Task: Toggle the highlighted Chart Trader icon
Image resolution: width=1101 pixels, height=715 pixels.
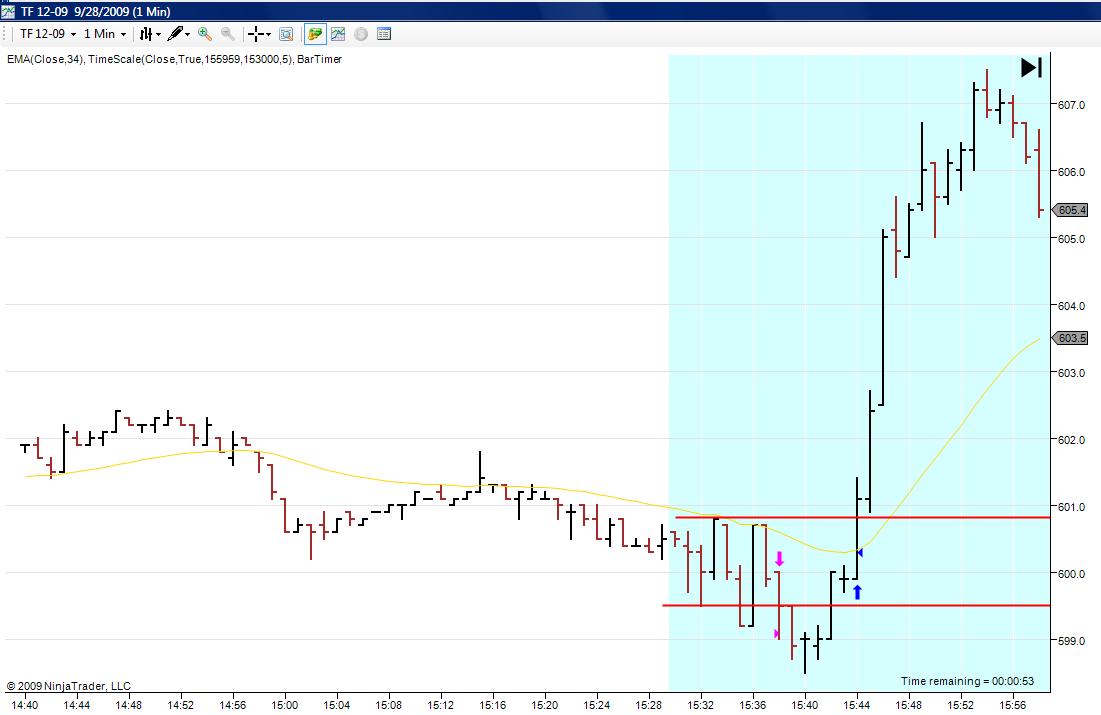Action: click(315, 34)
